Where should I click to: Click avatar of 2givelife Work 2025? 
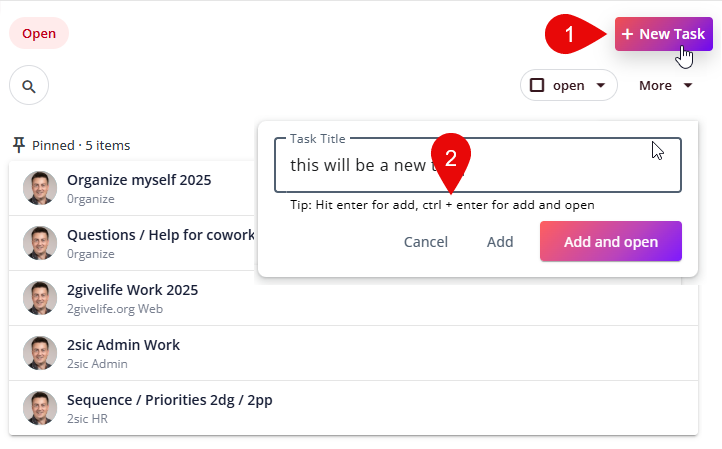(x=40, y=298)
